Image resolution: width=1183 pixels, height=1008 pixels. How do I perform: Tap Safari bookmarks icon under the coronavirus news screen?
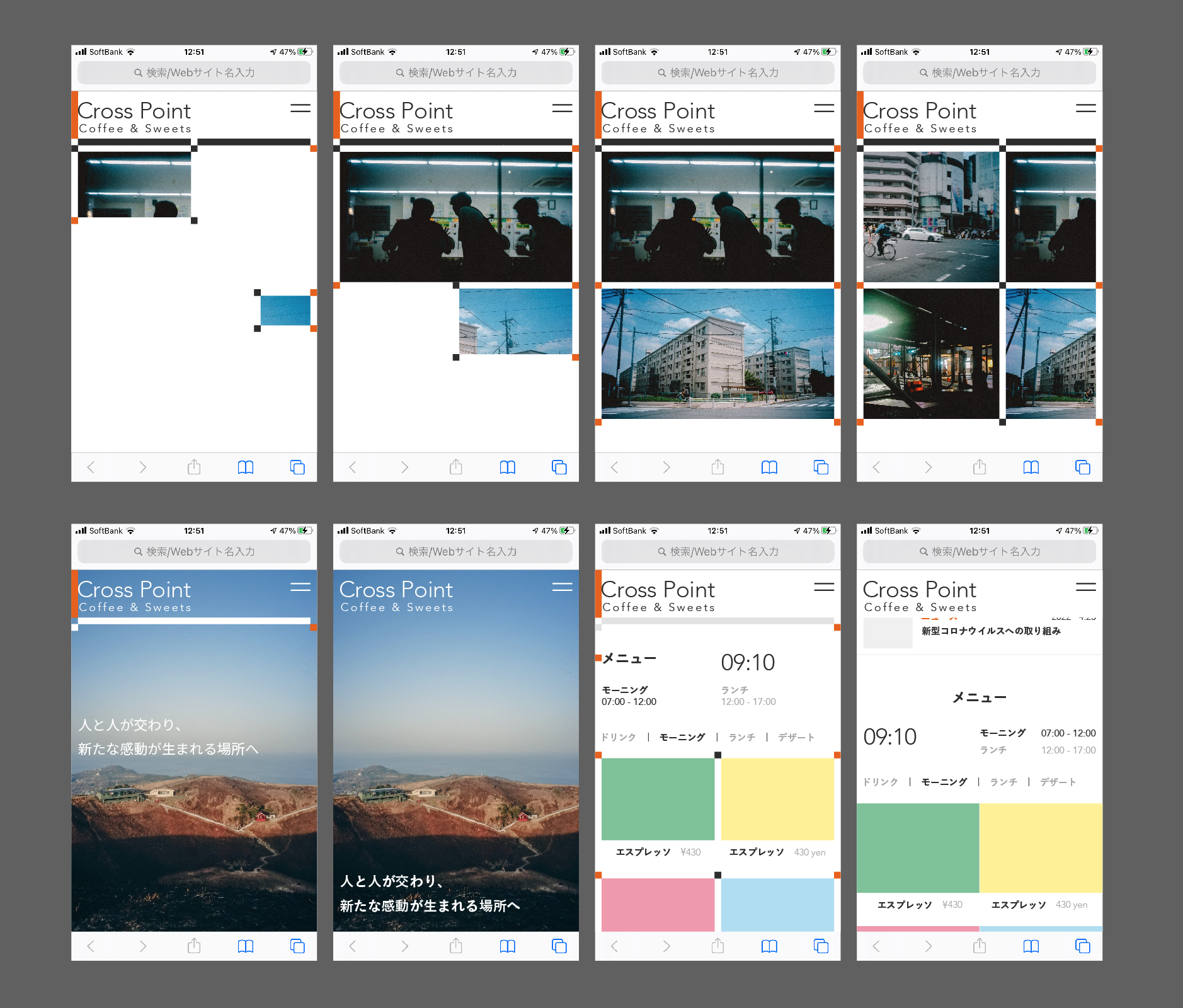click(1031, 946)
